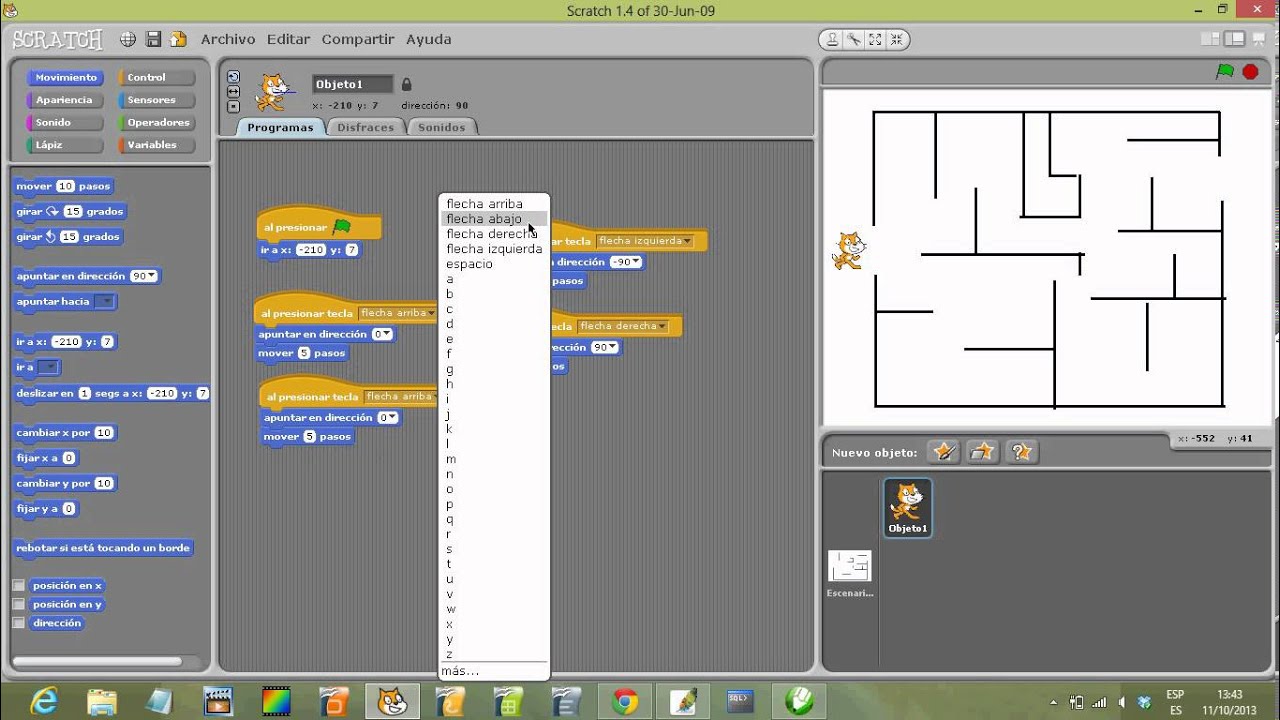Open flecha derecha key dropdown

pos(623,326)
